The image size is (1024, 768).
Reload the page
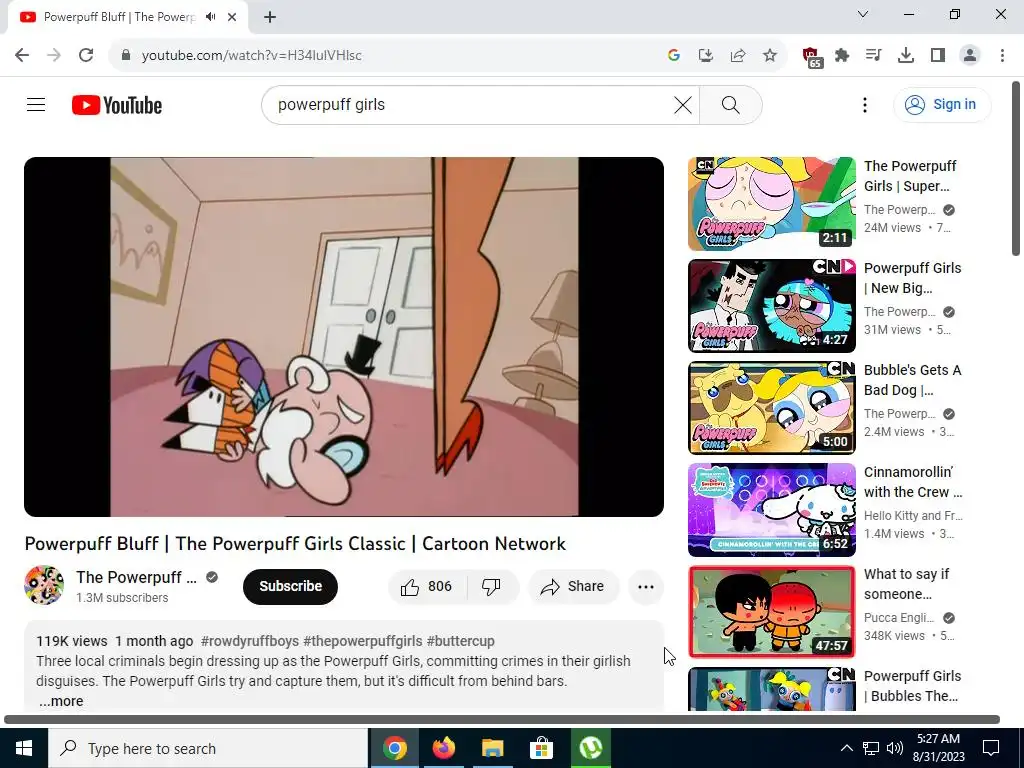coord(86,55)
